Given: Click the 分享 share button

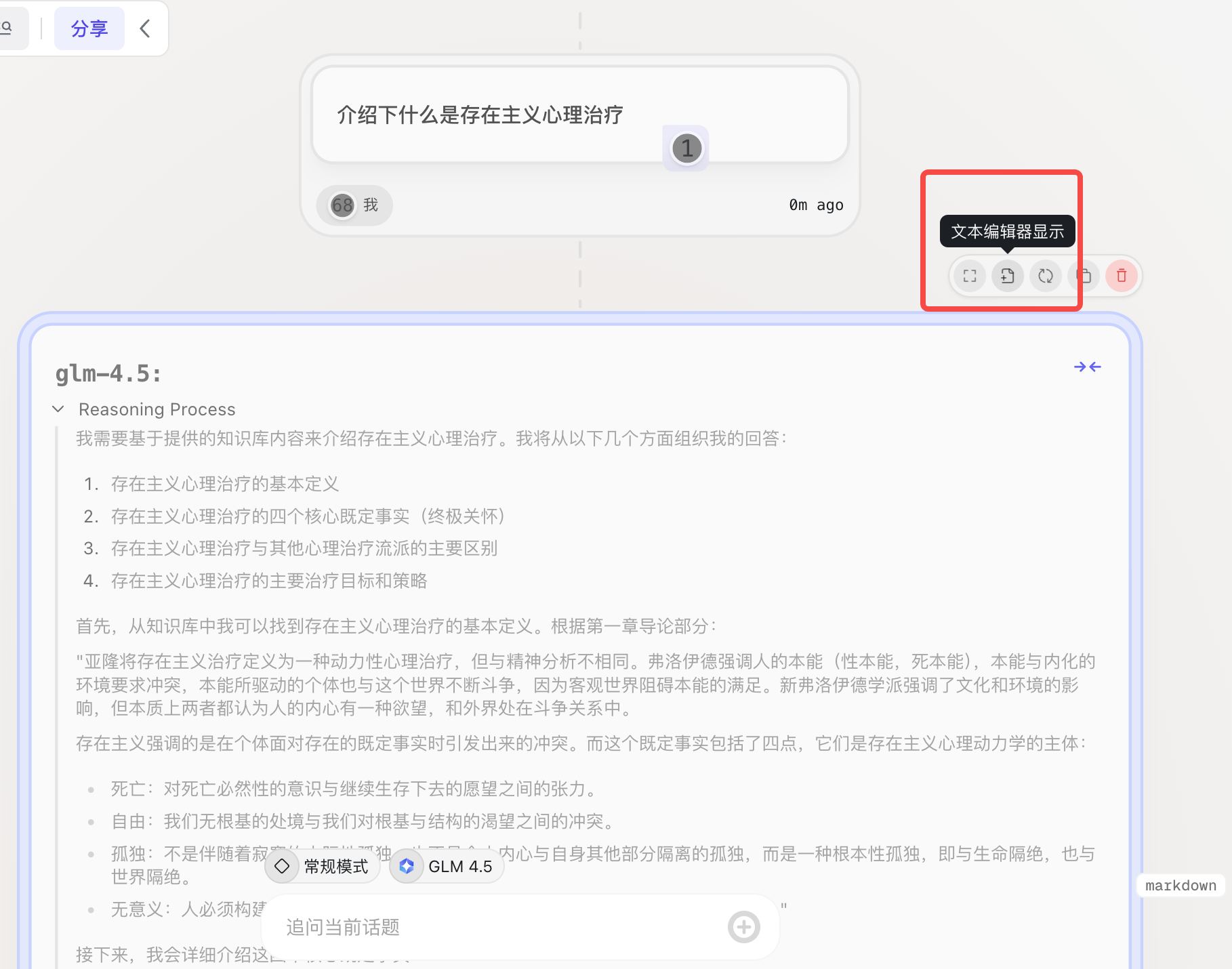Looking at the screenshot, I should [89, 28].
